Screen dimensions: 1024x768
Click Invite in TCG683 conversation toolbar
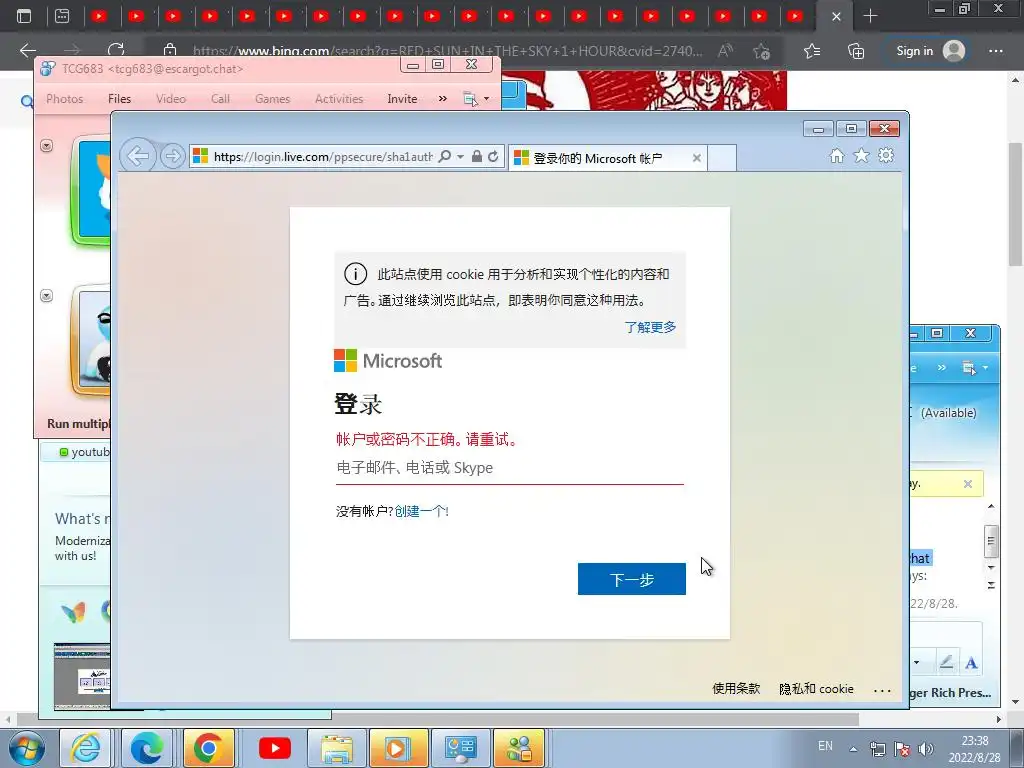(x=402, y=99)
